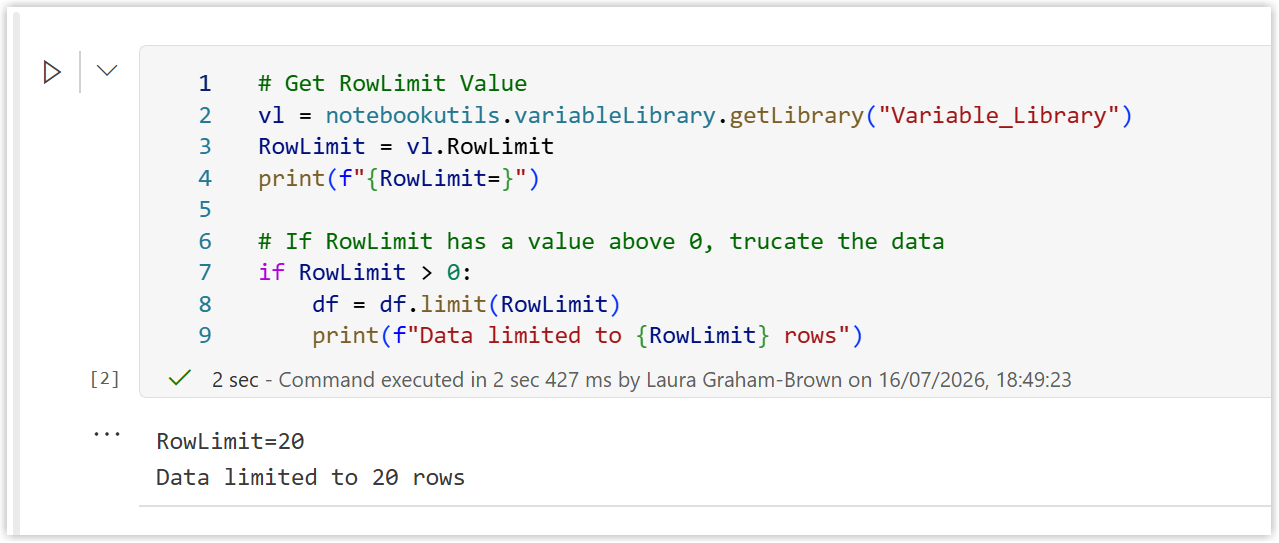Open the output ellipsis menu beside RowLimit=20
This screenshot has height=543, width=1279.
106,436
